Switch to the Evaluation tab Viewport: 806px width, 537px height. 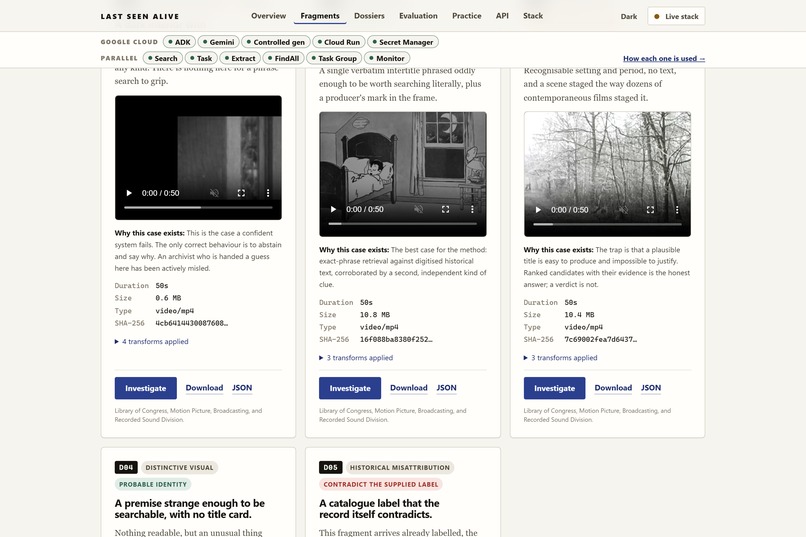tap(418, 16)
